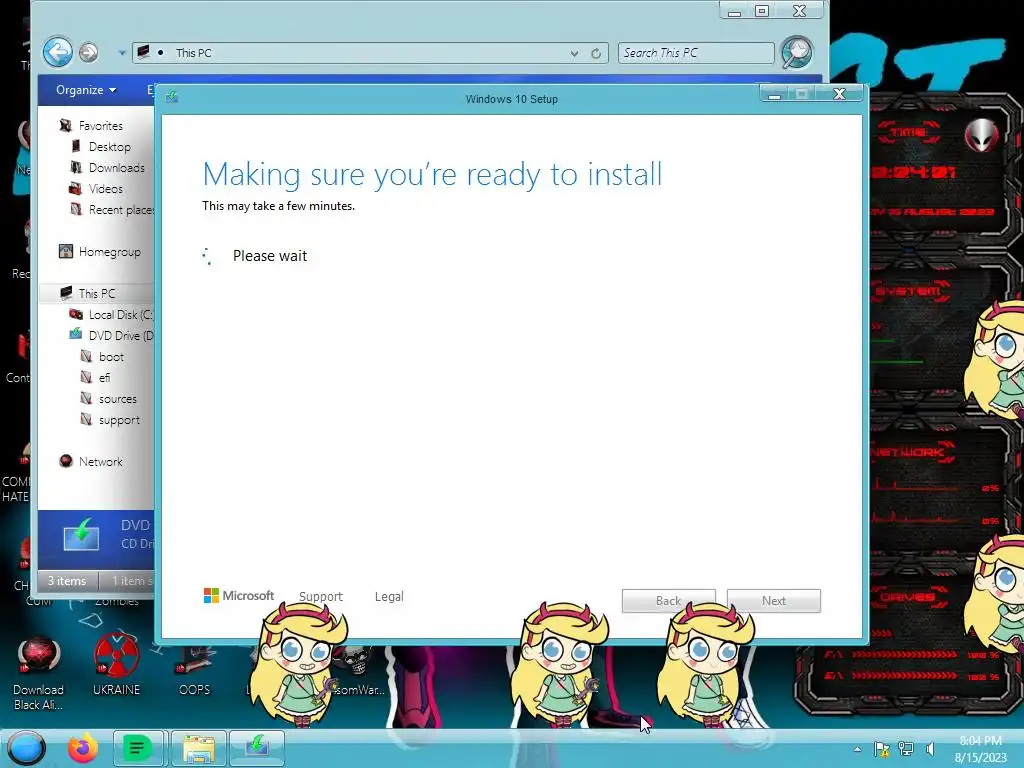Select This PC in the navigation pane
Screen dimensions: 1024x768
click(97, 293)
